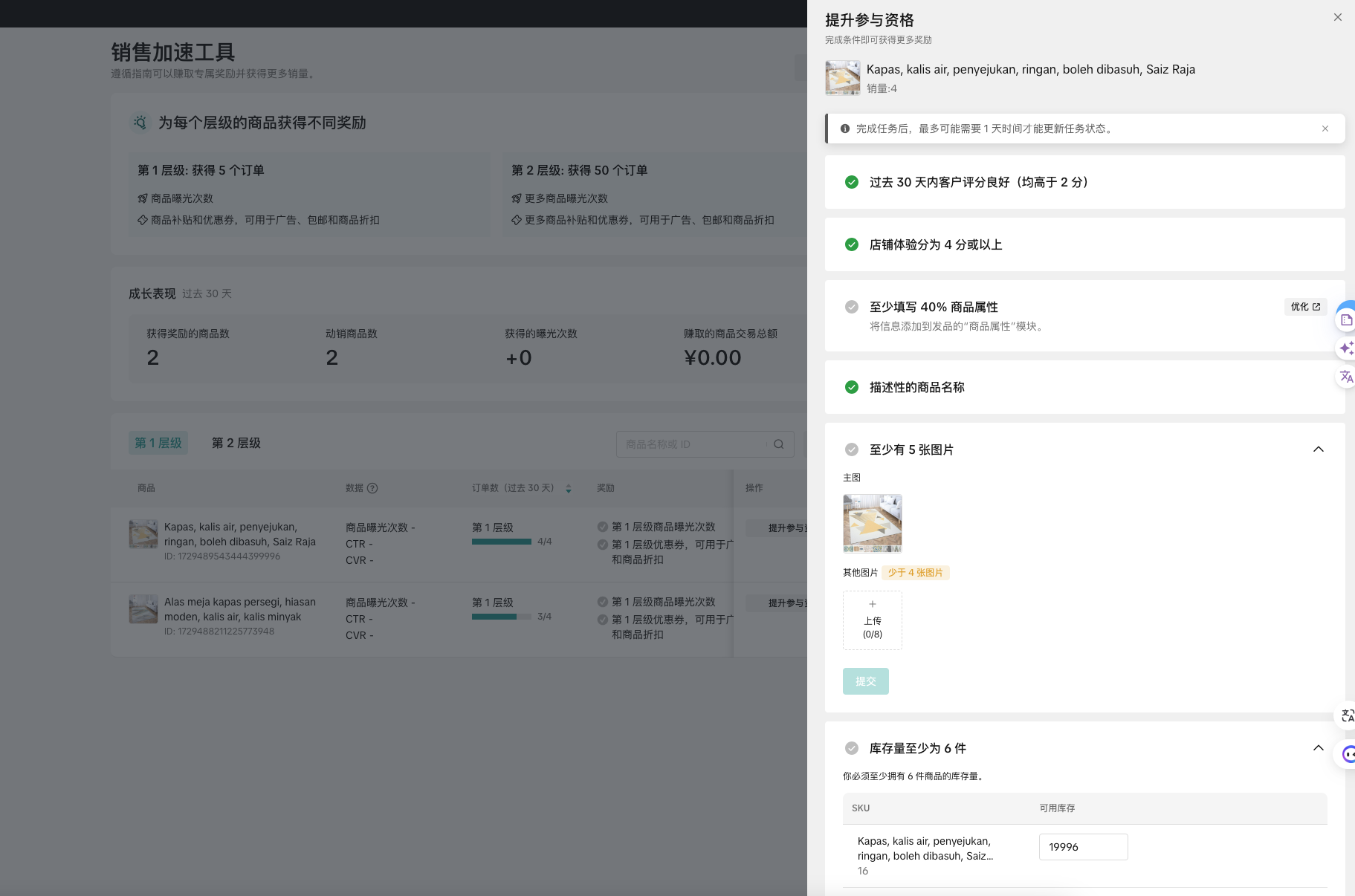This screenshot has height=896, width=1355.
Task: Click the main product image thumbnail
Action: [873, 524]
